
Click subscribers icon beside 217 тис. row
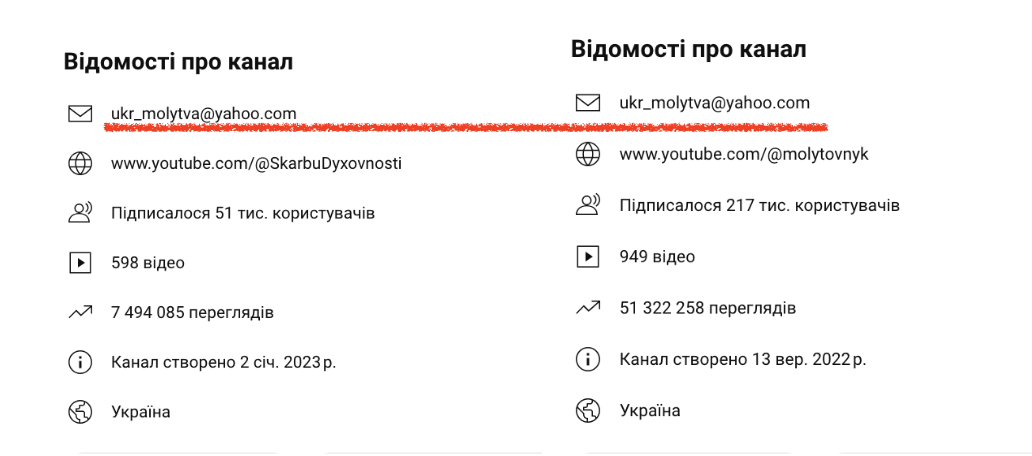point(588,205)
